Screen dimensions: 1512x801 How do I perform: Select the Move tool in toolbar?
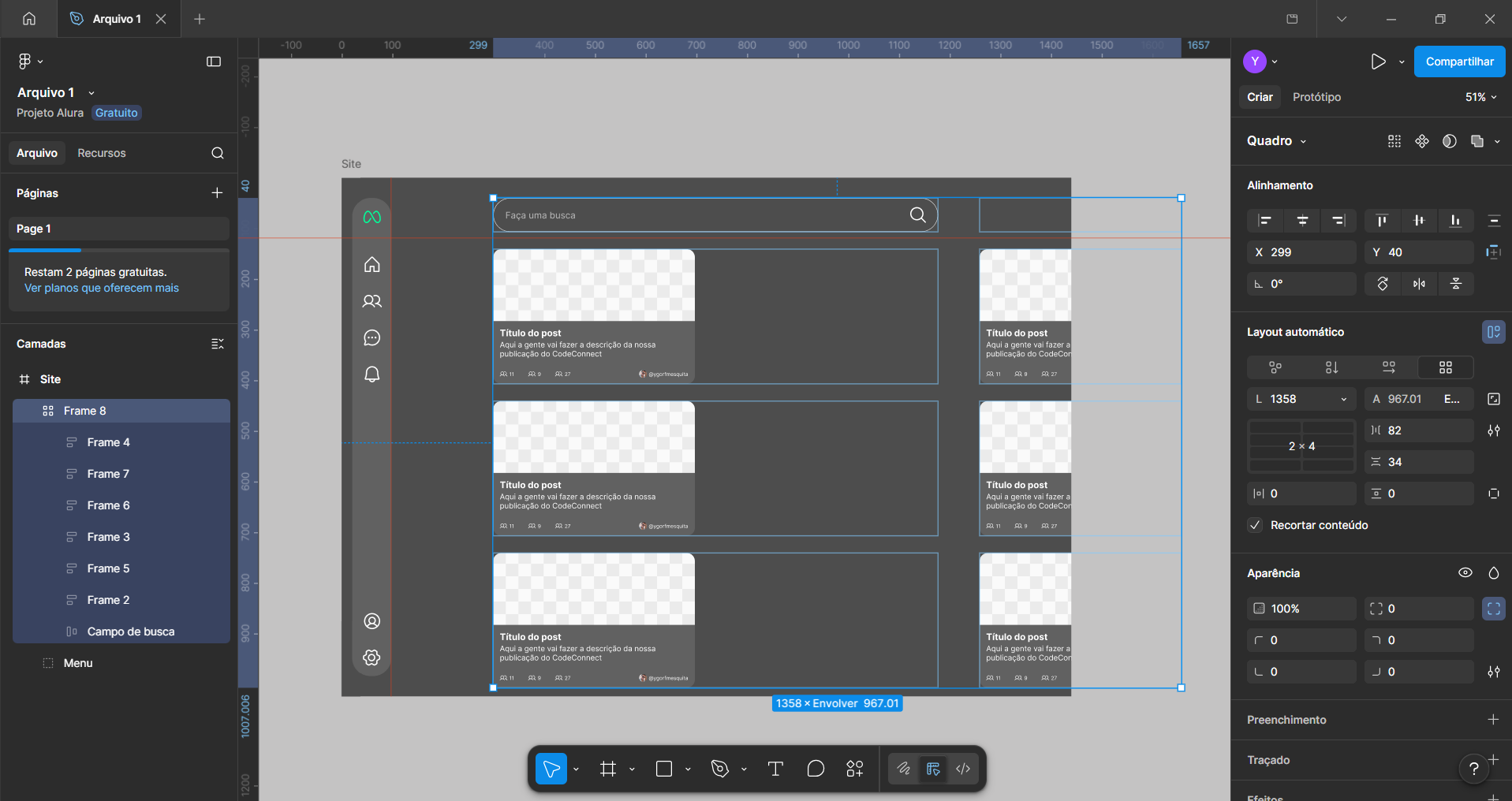tap(551, 769)
